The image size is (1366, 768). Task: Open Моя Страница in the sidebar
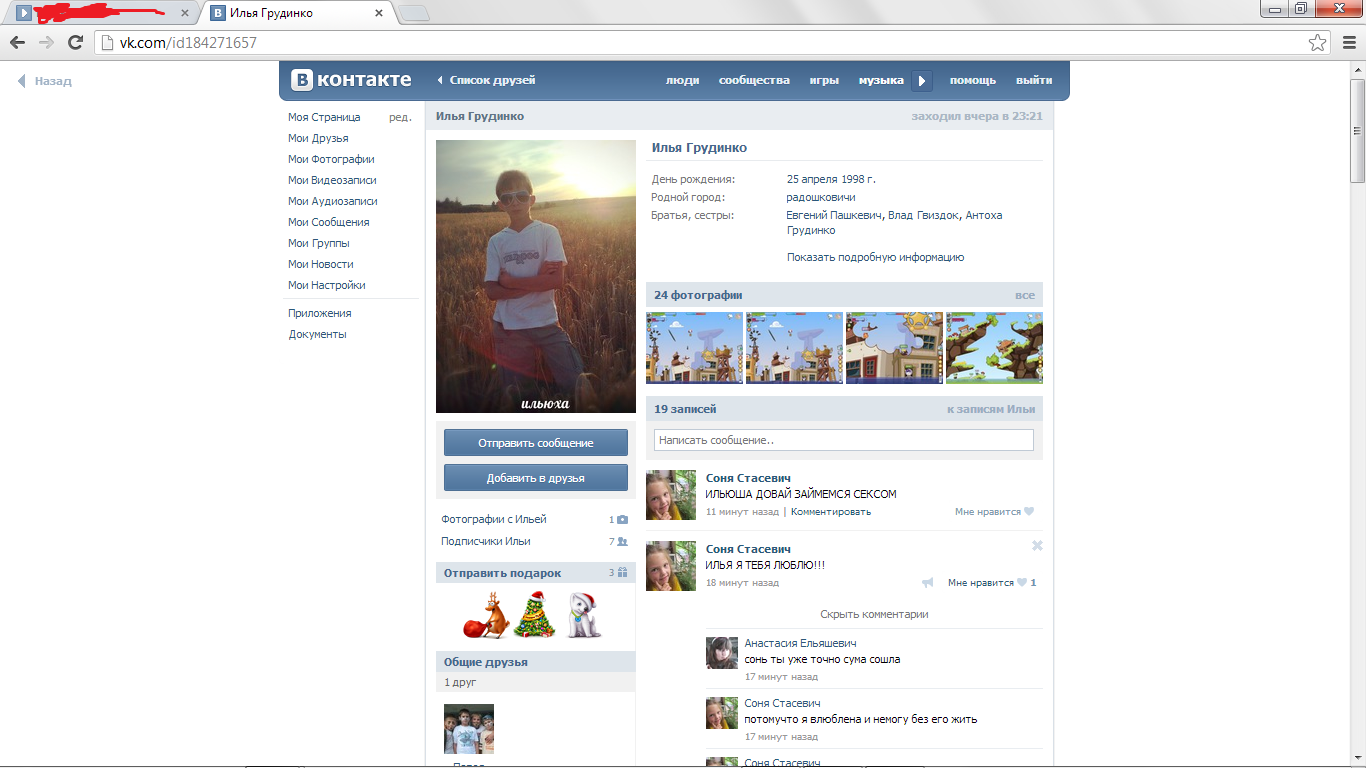coord(324,117)
